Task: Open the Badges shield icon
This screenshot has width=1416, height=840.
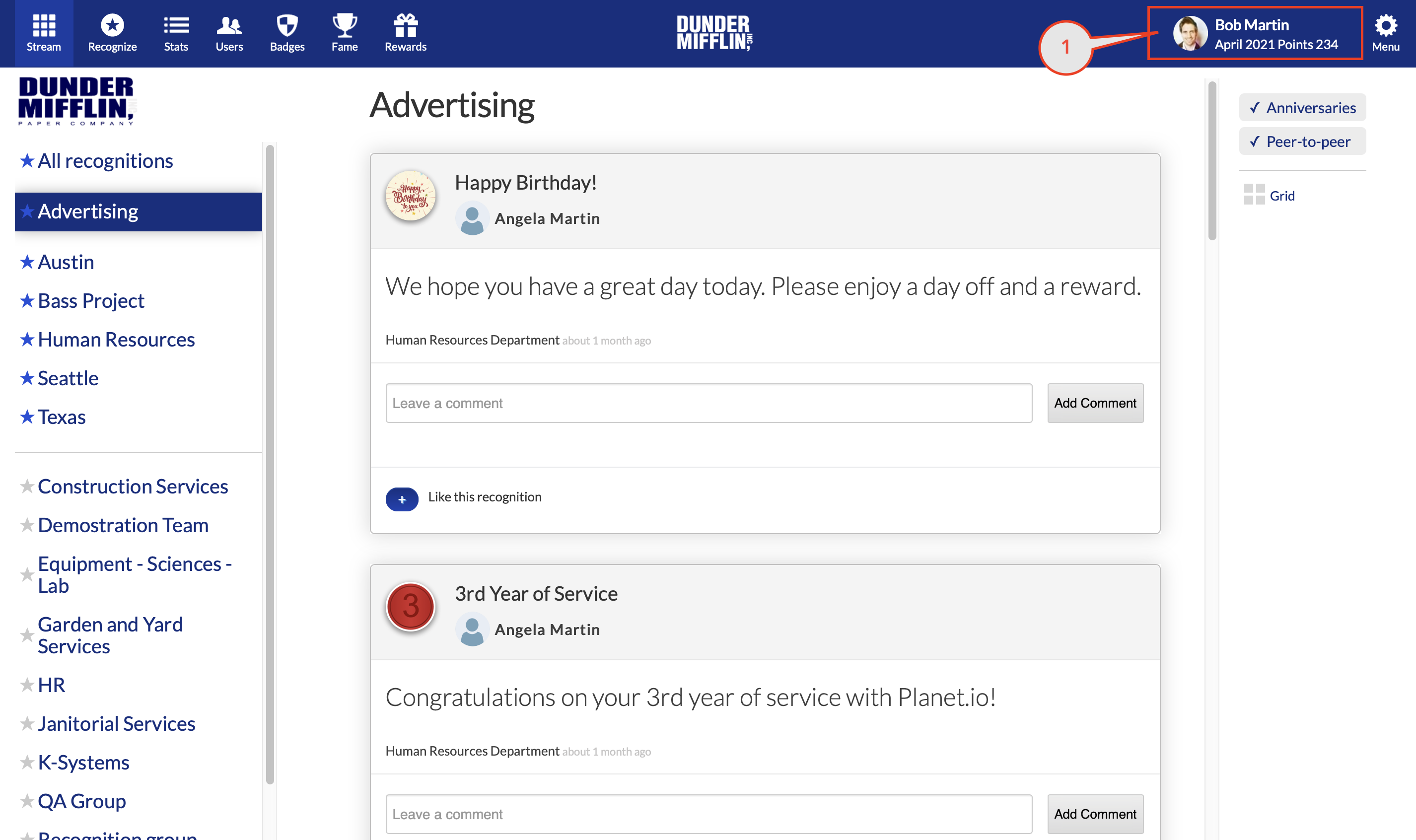Action: pos(287,25)
